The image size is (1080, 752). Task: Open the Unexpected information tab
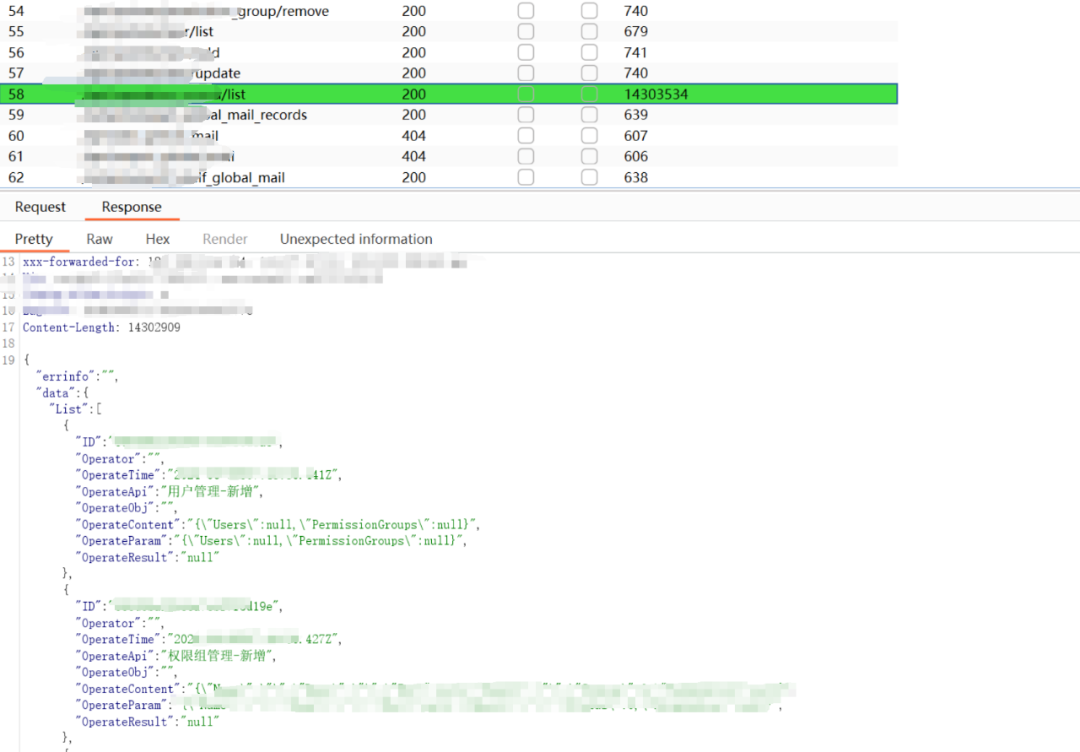(356, 239)
